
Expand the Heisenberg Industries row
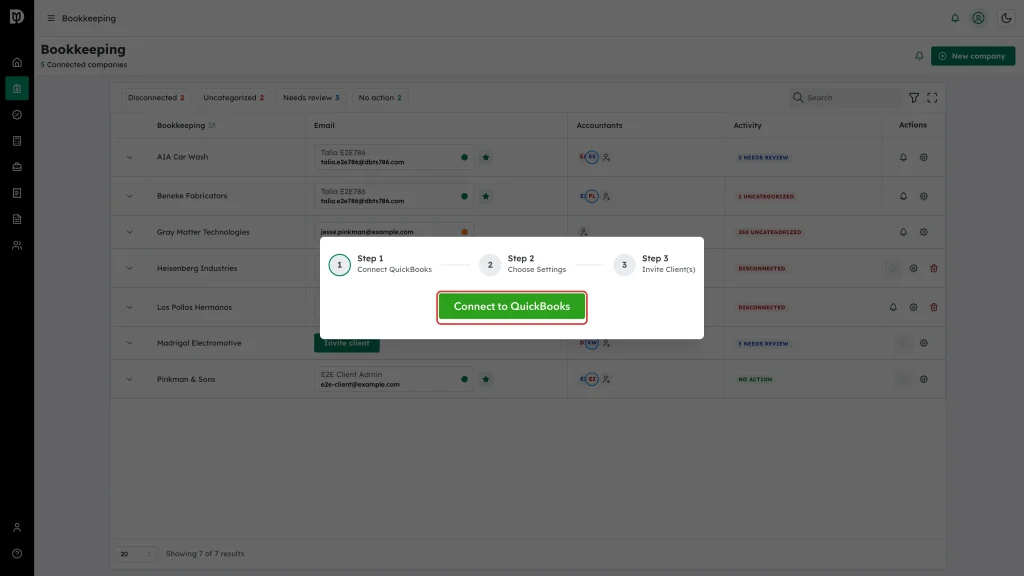click(129, 268)
